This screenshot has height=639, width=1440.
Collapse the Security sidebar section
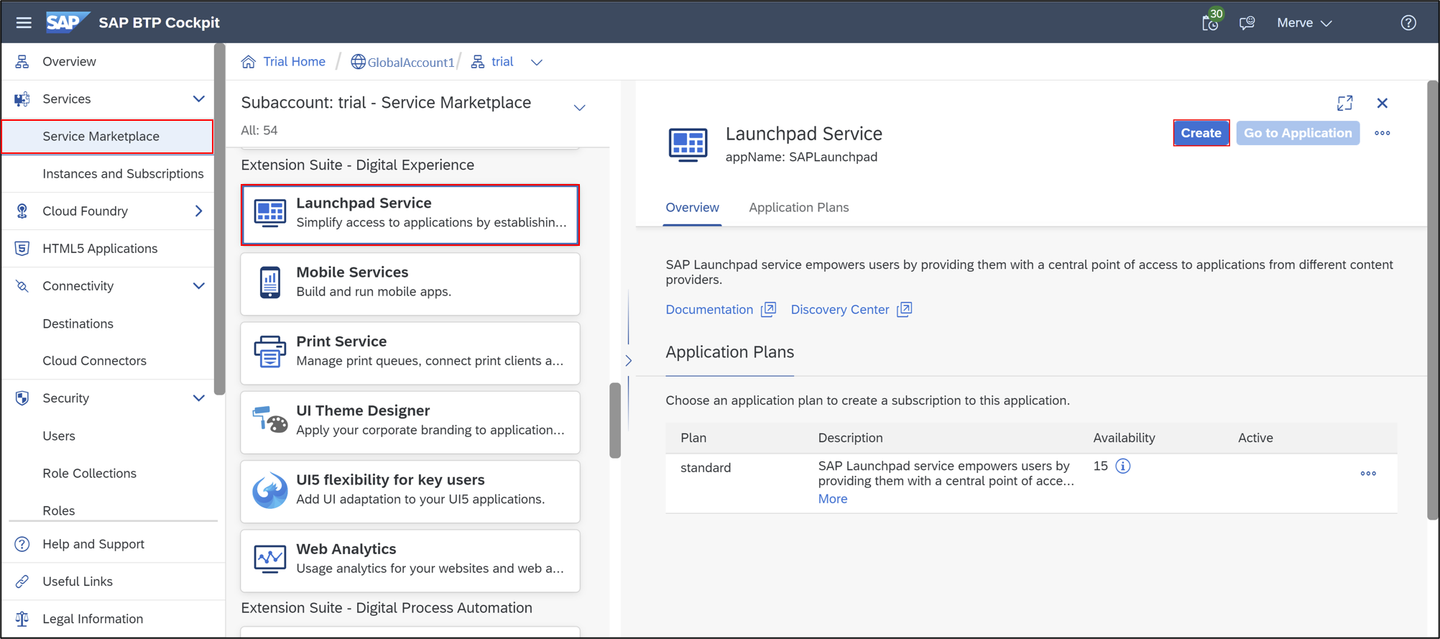coord(198,398)
